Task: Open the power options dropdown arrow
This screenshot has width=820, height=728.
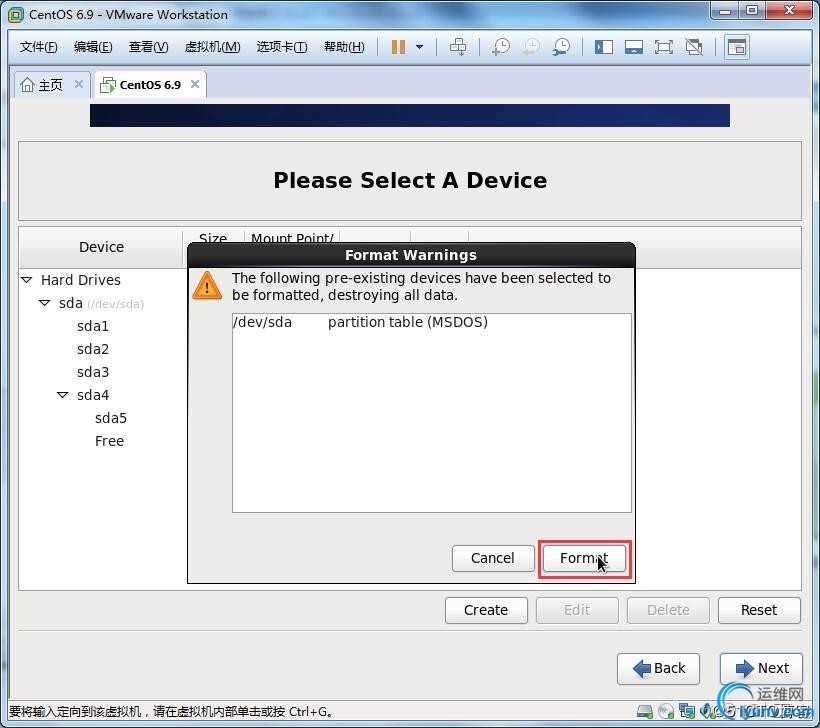Action: tap(419, 47)
